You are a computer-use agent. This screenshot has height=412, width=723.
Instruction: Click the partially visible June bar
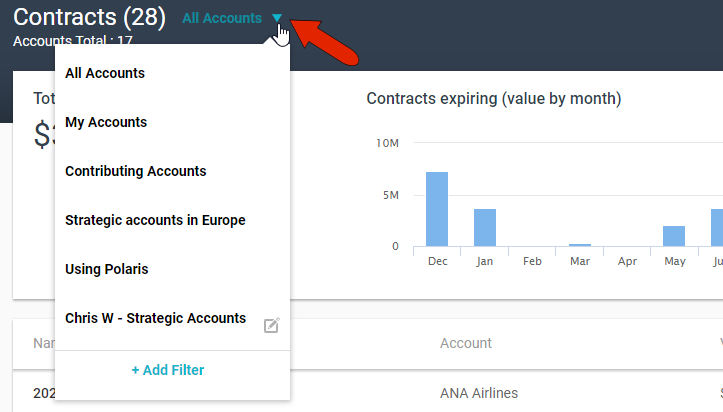pyautogui.click(x=717, y=227)
